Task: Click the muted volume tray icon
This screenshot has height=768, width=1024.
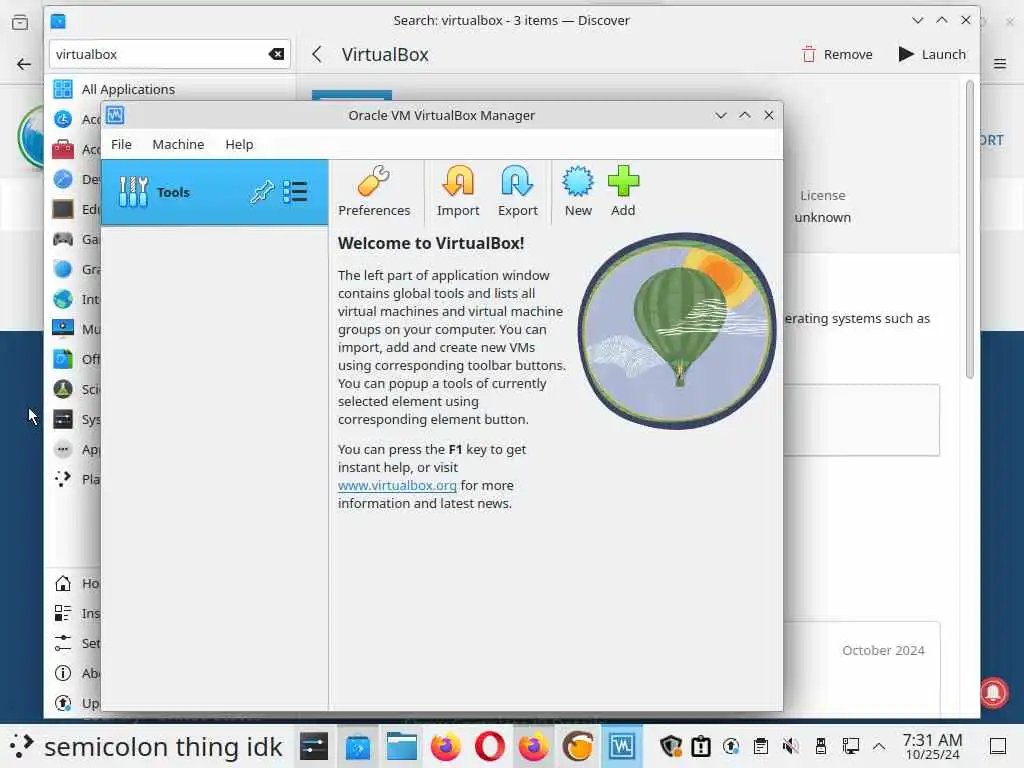Action: 790,746
